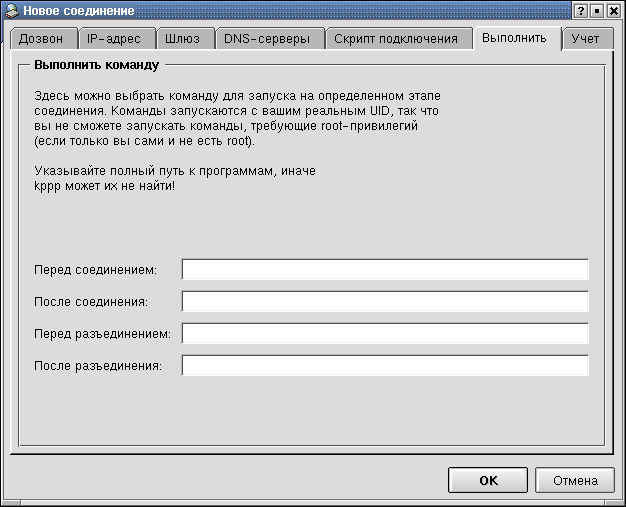Click the Перед соединением: label text

(x=95, y=271)
